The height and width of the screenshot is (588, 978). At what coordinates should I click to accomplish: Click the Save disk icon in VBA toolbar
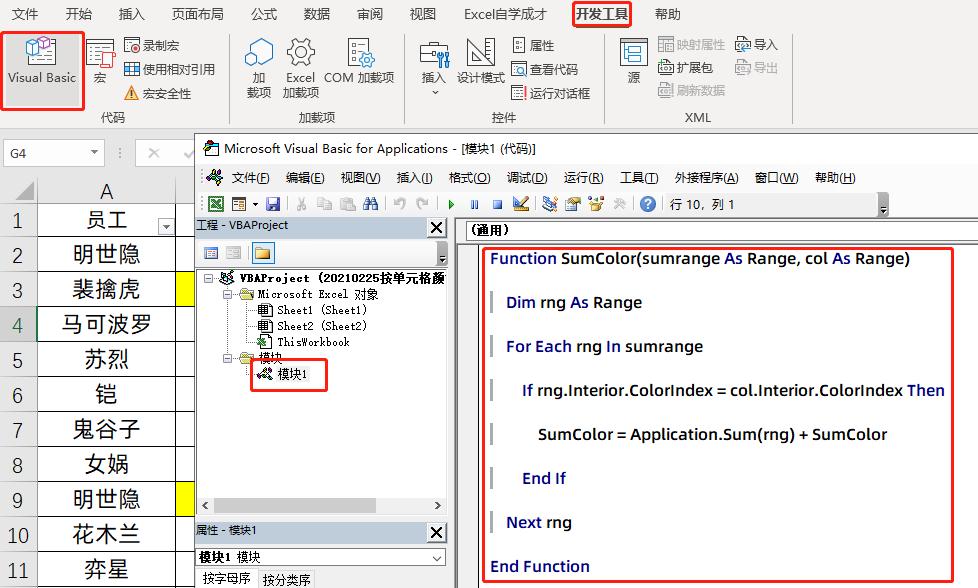(273, 204)
